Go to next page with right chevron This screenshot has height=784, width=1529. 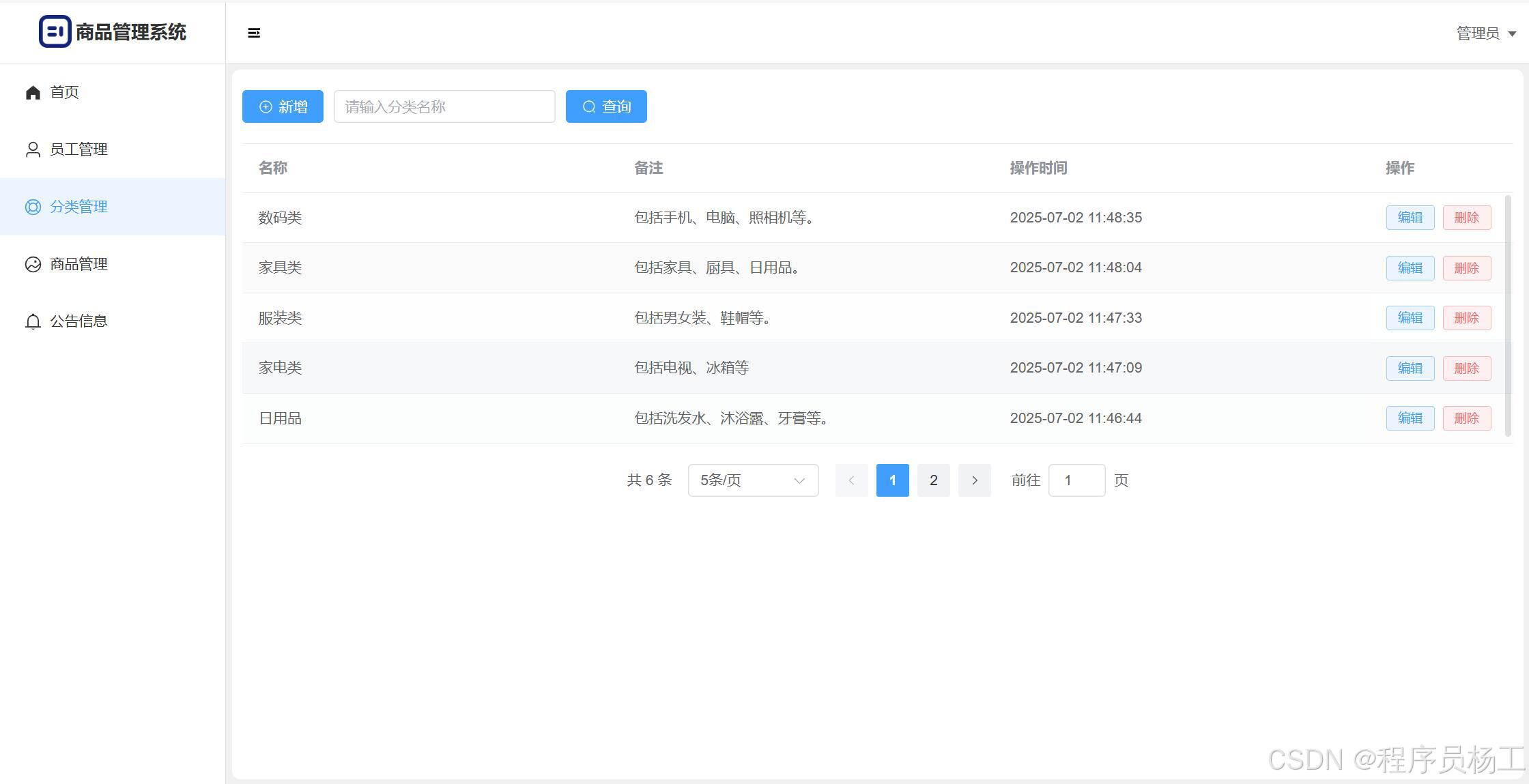(974, 480)
